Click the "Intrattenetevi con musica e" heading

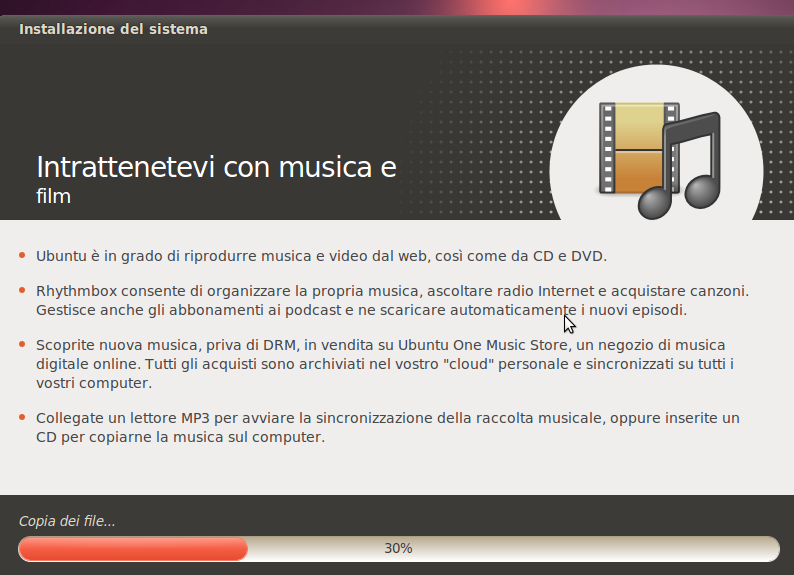click(216, 167)
